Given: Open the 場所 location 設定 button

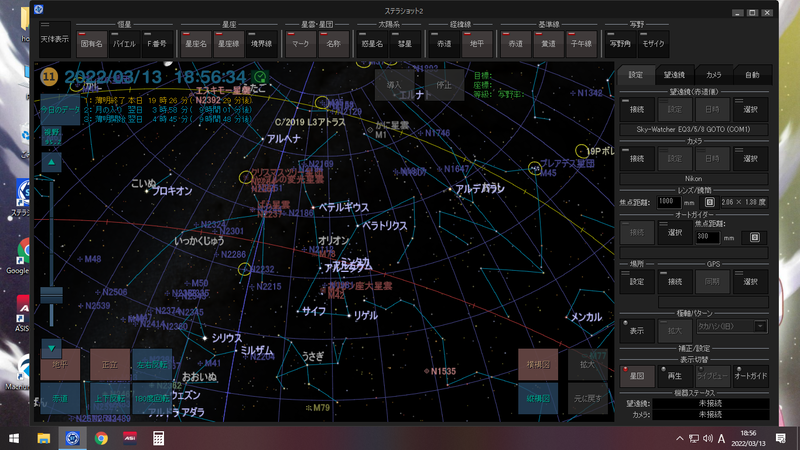Looking at the screenshot, I should click(x=637, y=282).
